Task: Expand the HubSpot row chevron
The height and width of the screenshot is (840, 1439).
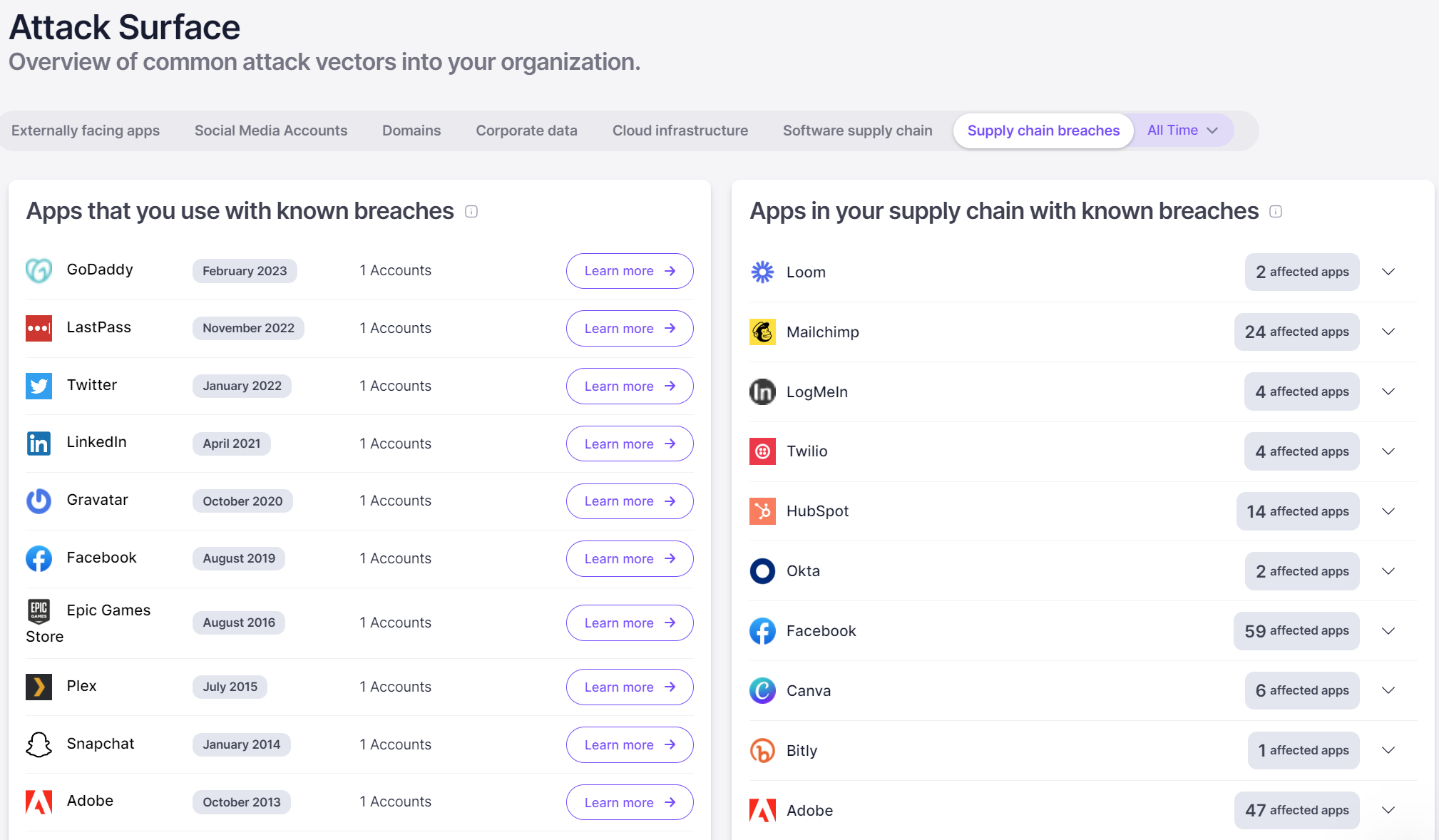Action: (x=1388, y=511)
